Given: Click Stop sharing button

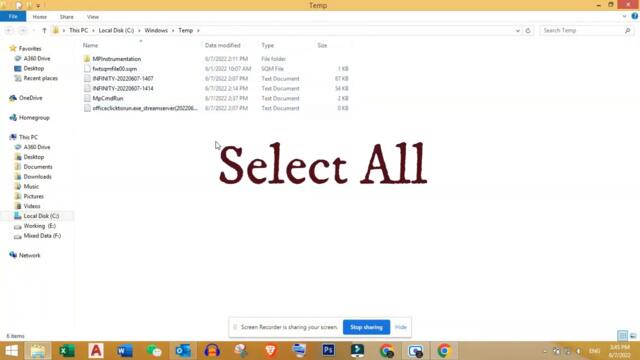Looking at the screenshot, I should [x=366, y=327].
